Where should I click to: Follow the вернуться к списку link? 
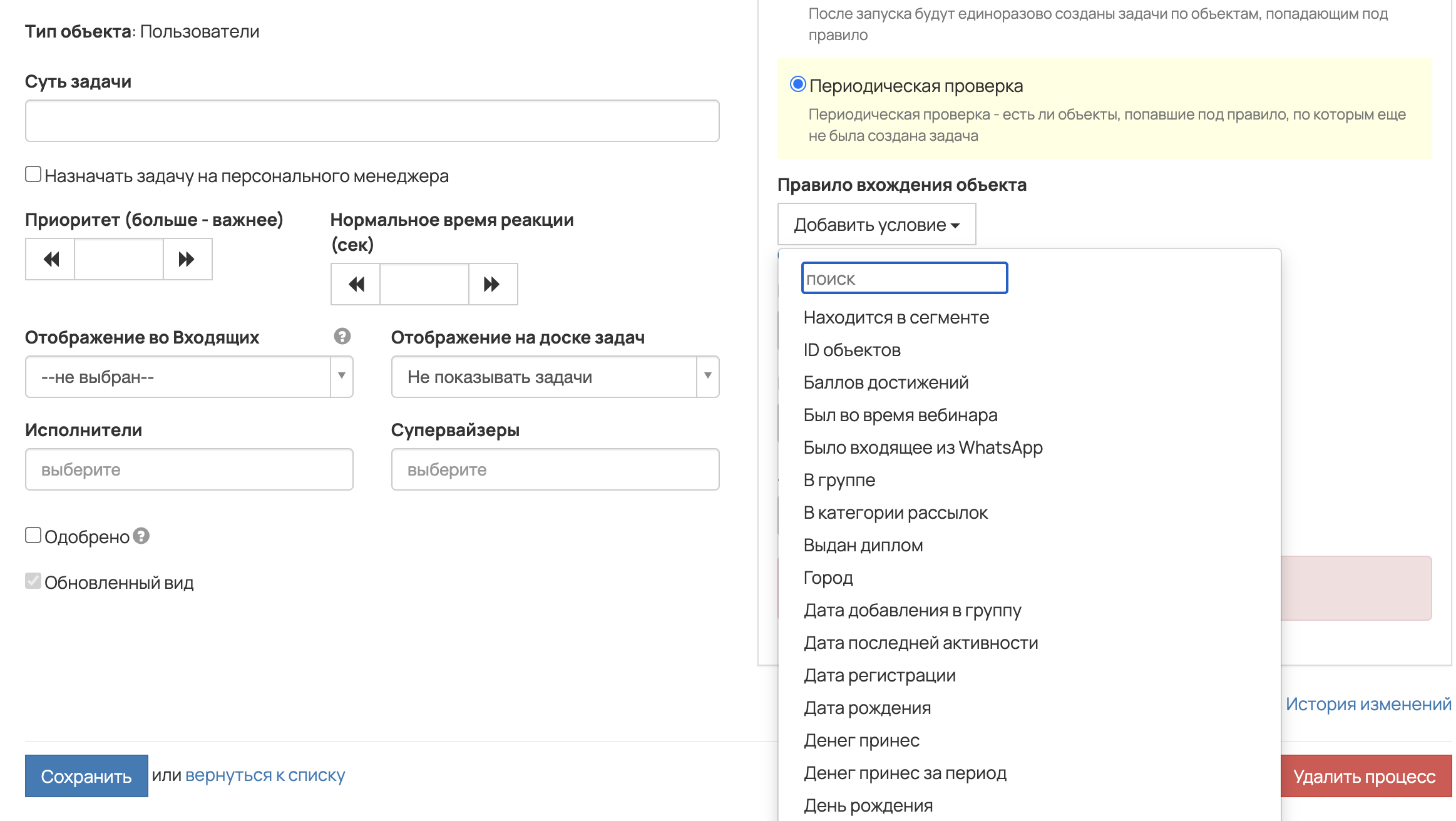coord(265,775)
